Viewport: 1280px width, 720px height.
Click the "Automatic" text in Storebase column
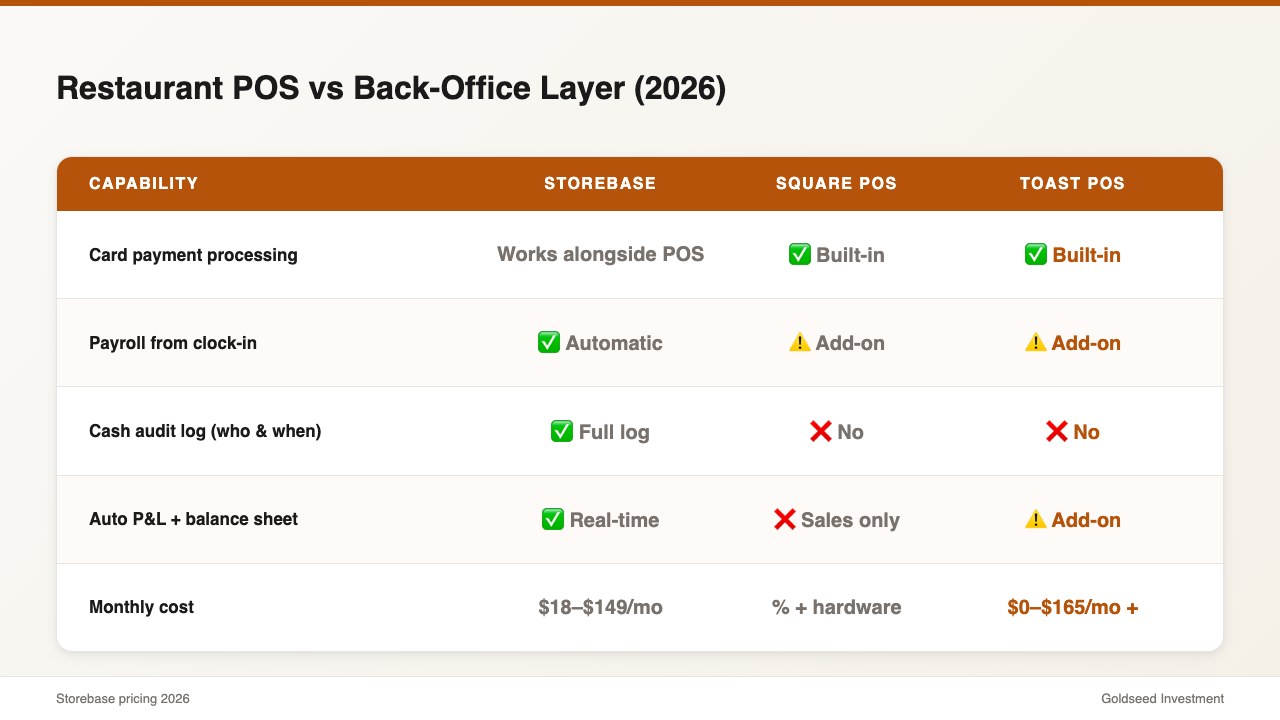[x=614, y=343]
